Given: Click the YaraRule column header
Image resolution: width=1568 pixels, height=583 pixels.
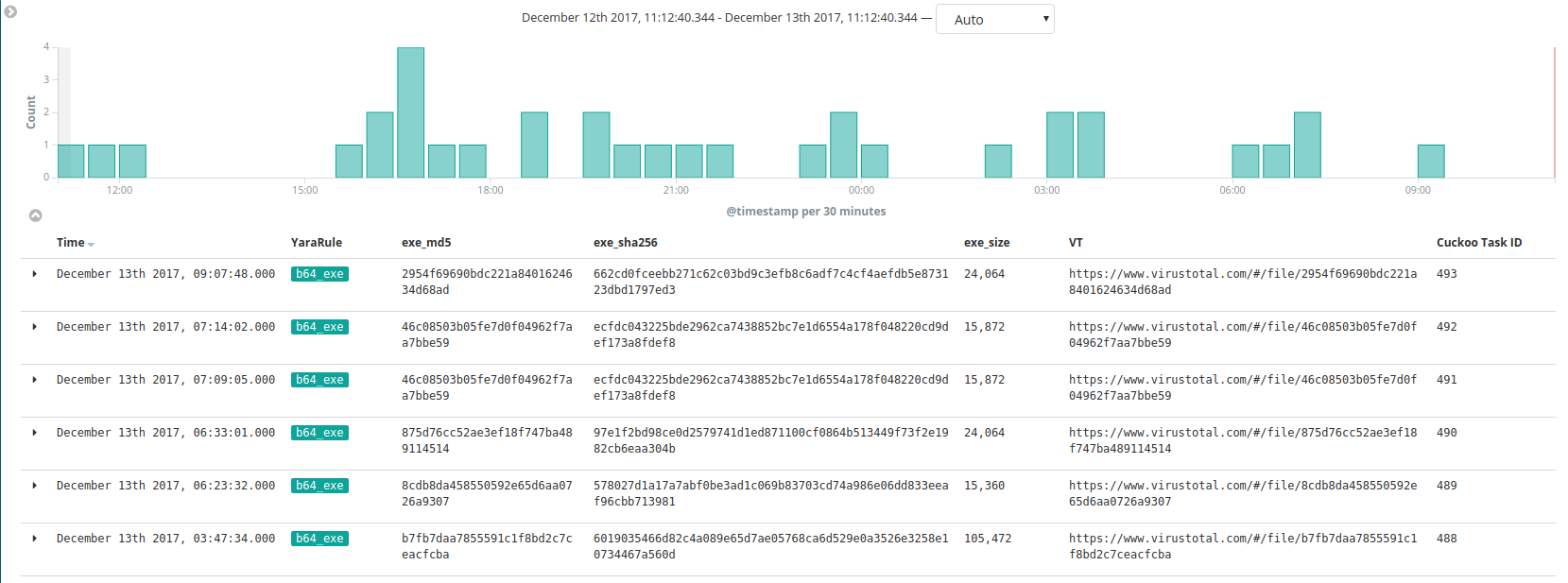Looking at the screenshot, I should pyautogui.click(x=317, y=243).
